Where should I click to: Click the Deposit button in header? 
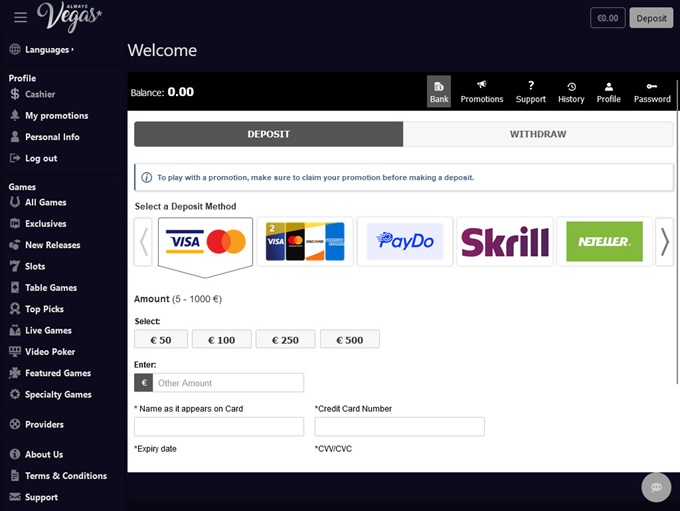point(651,18)
